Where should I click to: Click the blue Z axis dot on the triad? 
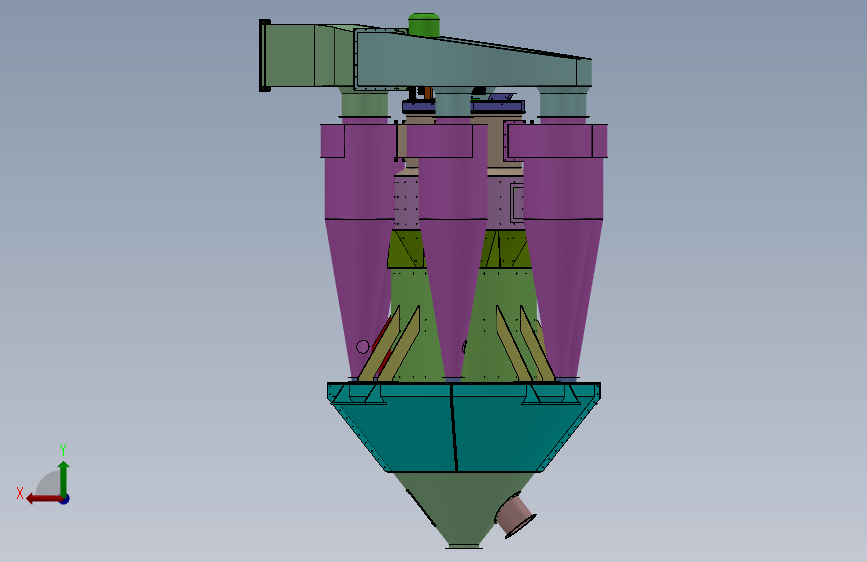tap(65, 499)
